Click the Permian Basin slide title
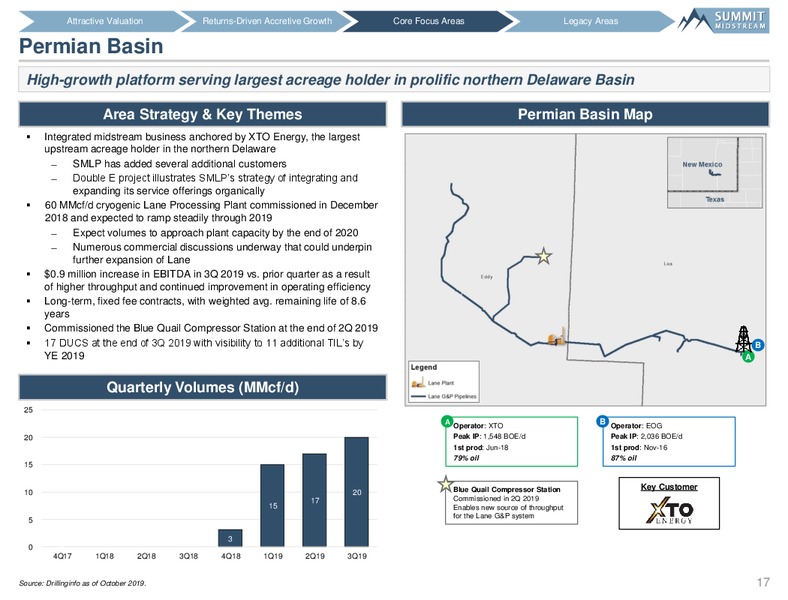The width and height of the screenshot is (788, 600). point(91,46)
